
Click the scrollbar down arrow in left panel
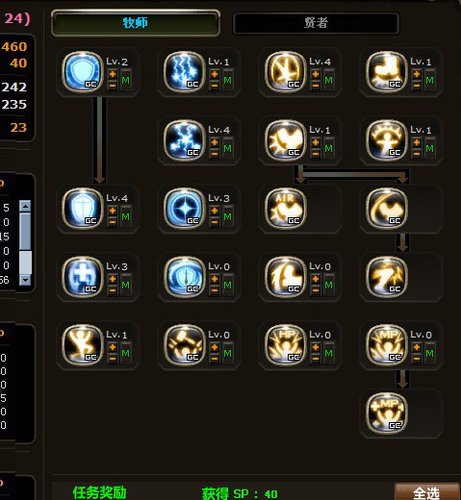click(25, 280)
